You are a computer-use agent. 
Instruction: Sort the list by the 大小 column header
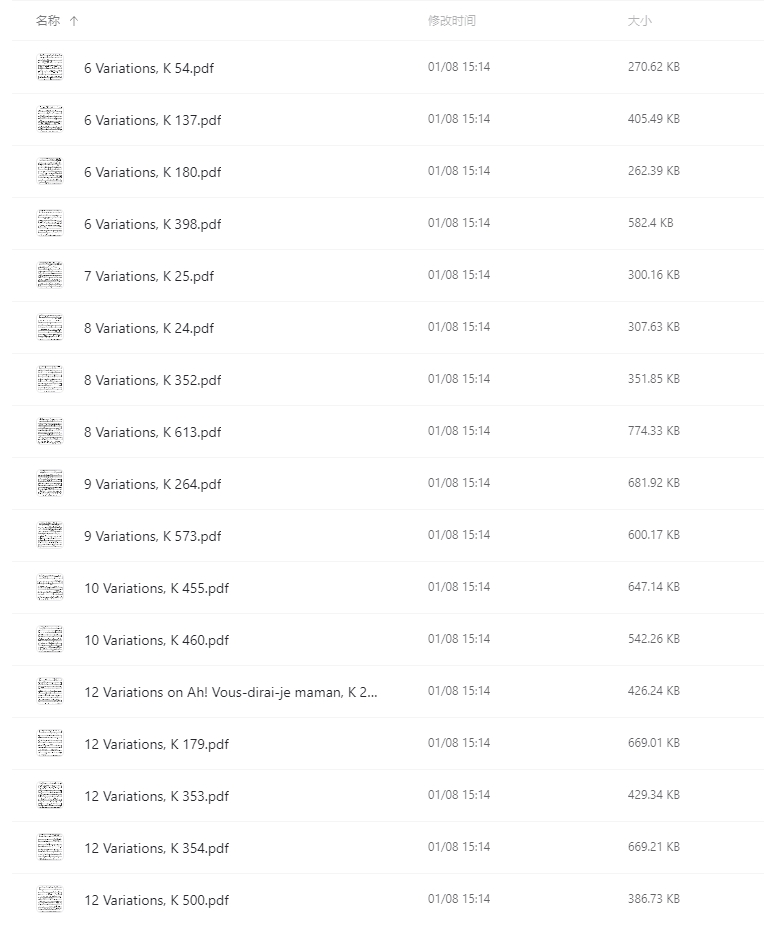pyautogui.click(x=639, y=21)
